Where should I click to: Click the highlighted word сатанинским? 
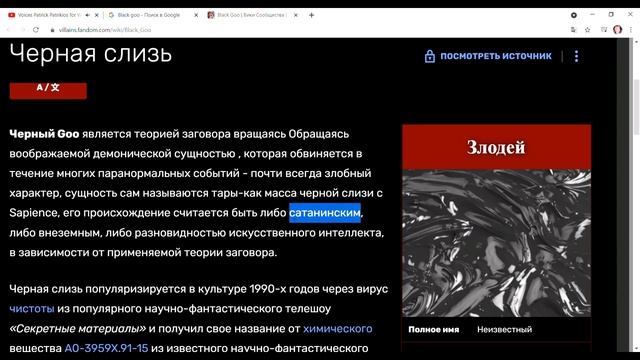pyautogui.click(x=325, y=213)
